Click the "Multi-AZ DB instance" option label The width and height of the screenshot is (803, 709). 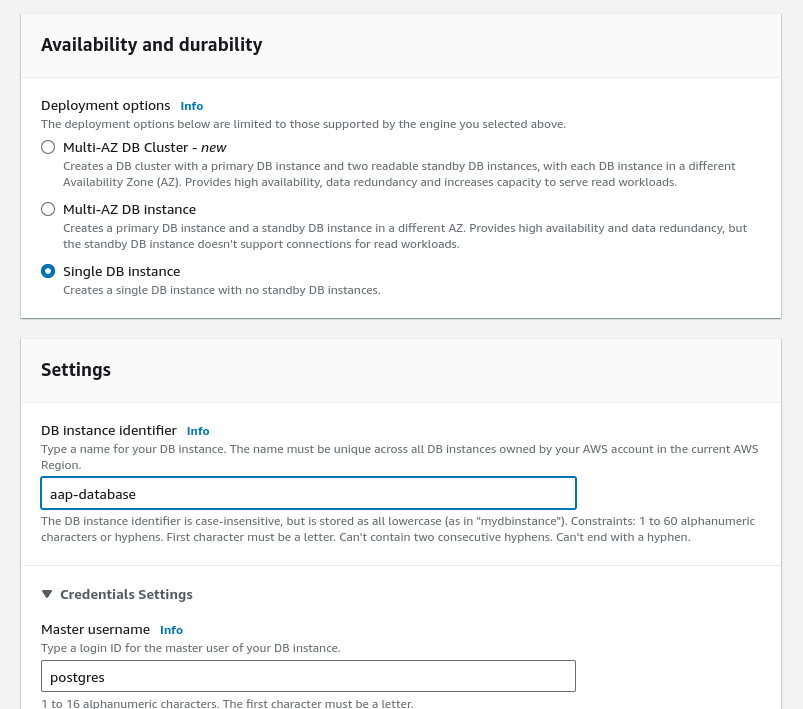tap(129, 210)
